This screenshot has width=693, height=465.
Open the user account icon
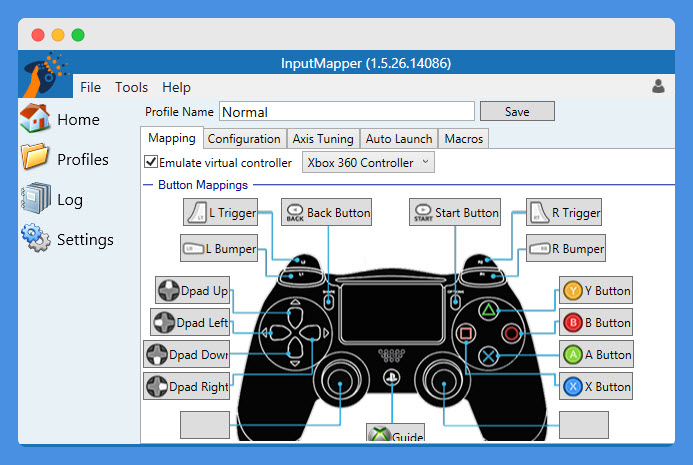658,86
